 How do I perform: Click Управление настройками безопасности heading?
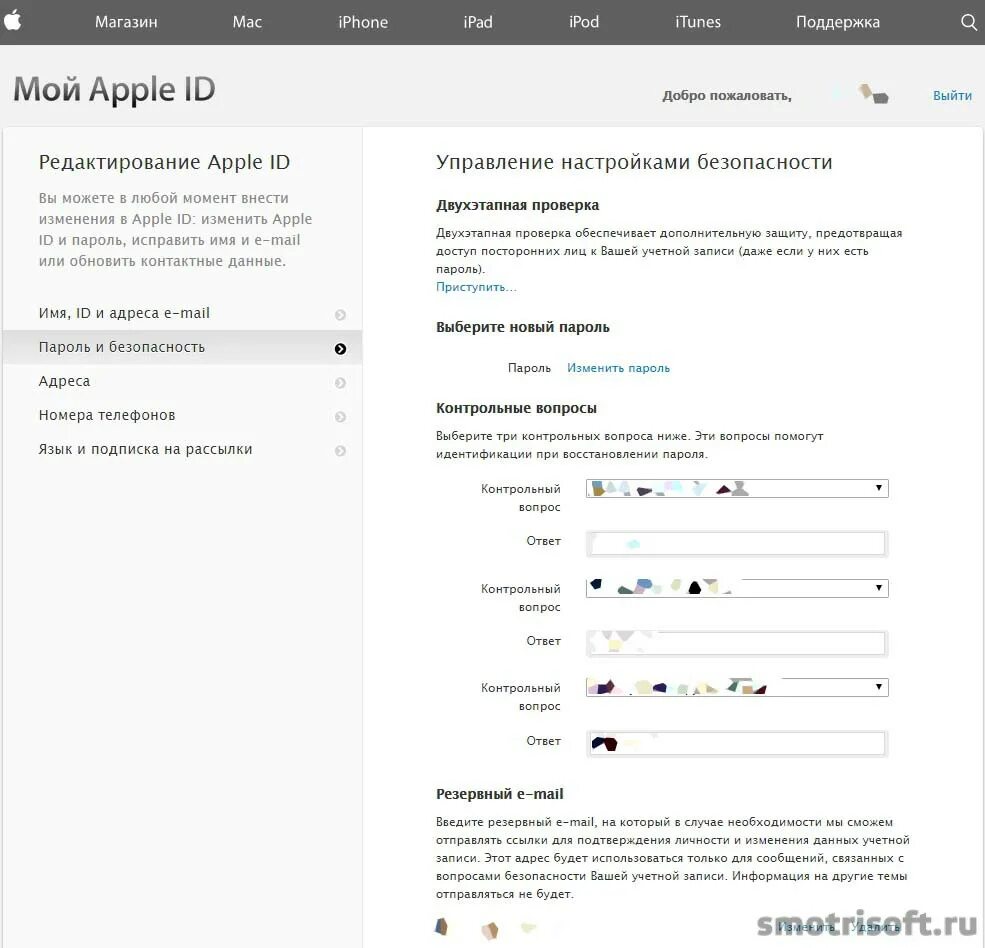634,162
